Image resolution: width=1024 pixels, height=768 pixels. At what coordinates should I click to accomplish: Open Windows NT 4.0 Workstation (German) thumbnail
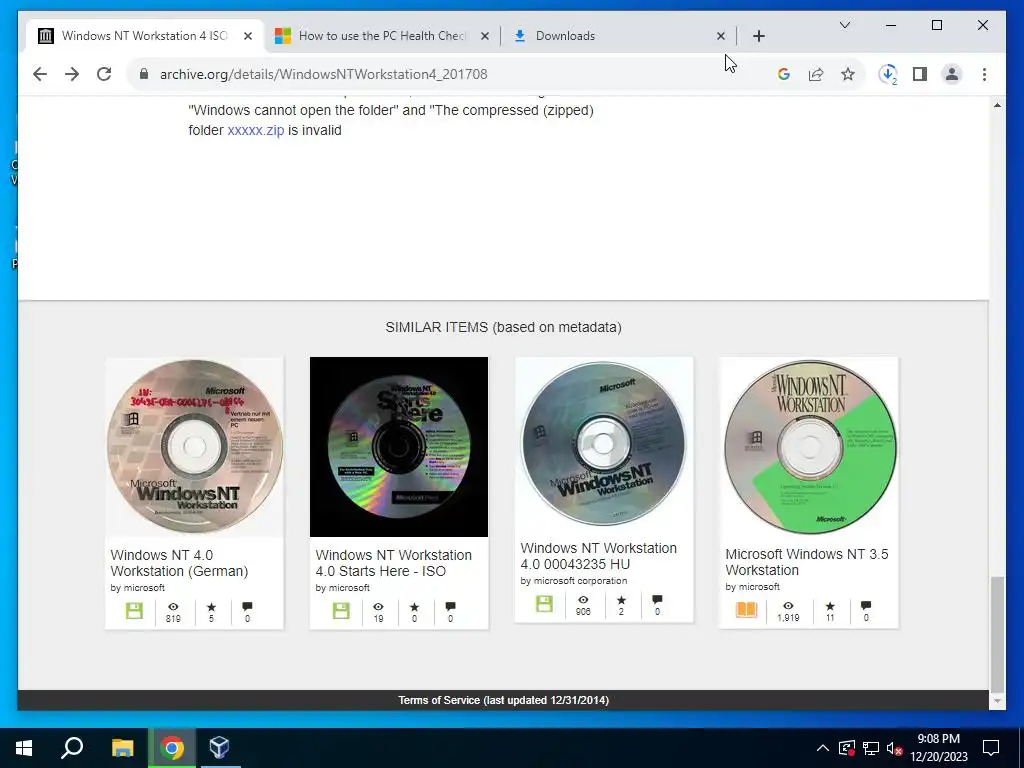point(195,447)
